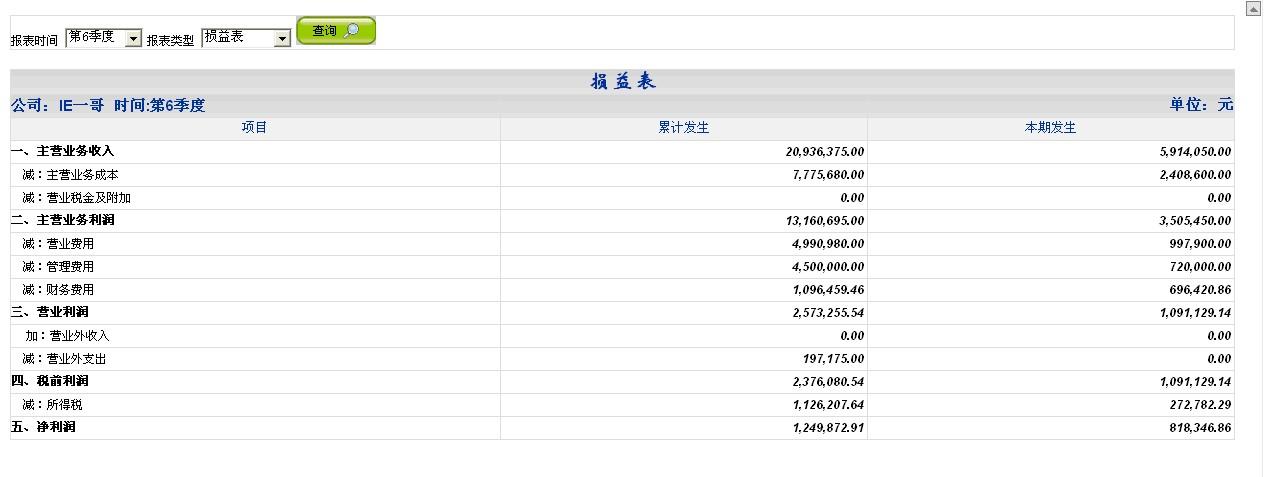Image resolution: width=1267 pixels, height=477 pixels.
Task: Click the 报表时间 label
Action: tap(35, 41)
